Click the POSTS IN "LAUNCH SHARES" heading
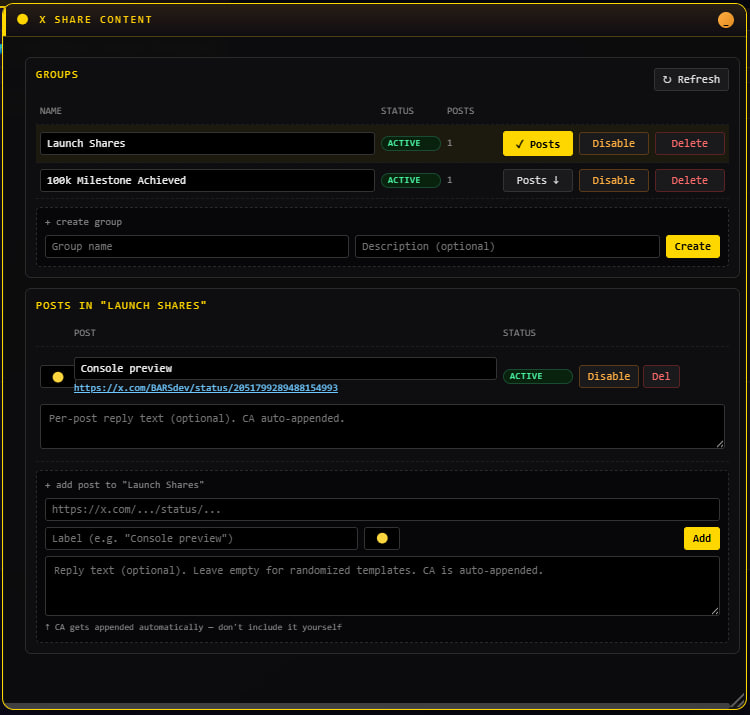This screenshot has width=750, height=715. pyautogui.click(x=121, y=306)
